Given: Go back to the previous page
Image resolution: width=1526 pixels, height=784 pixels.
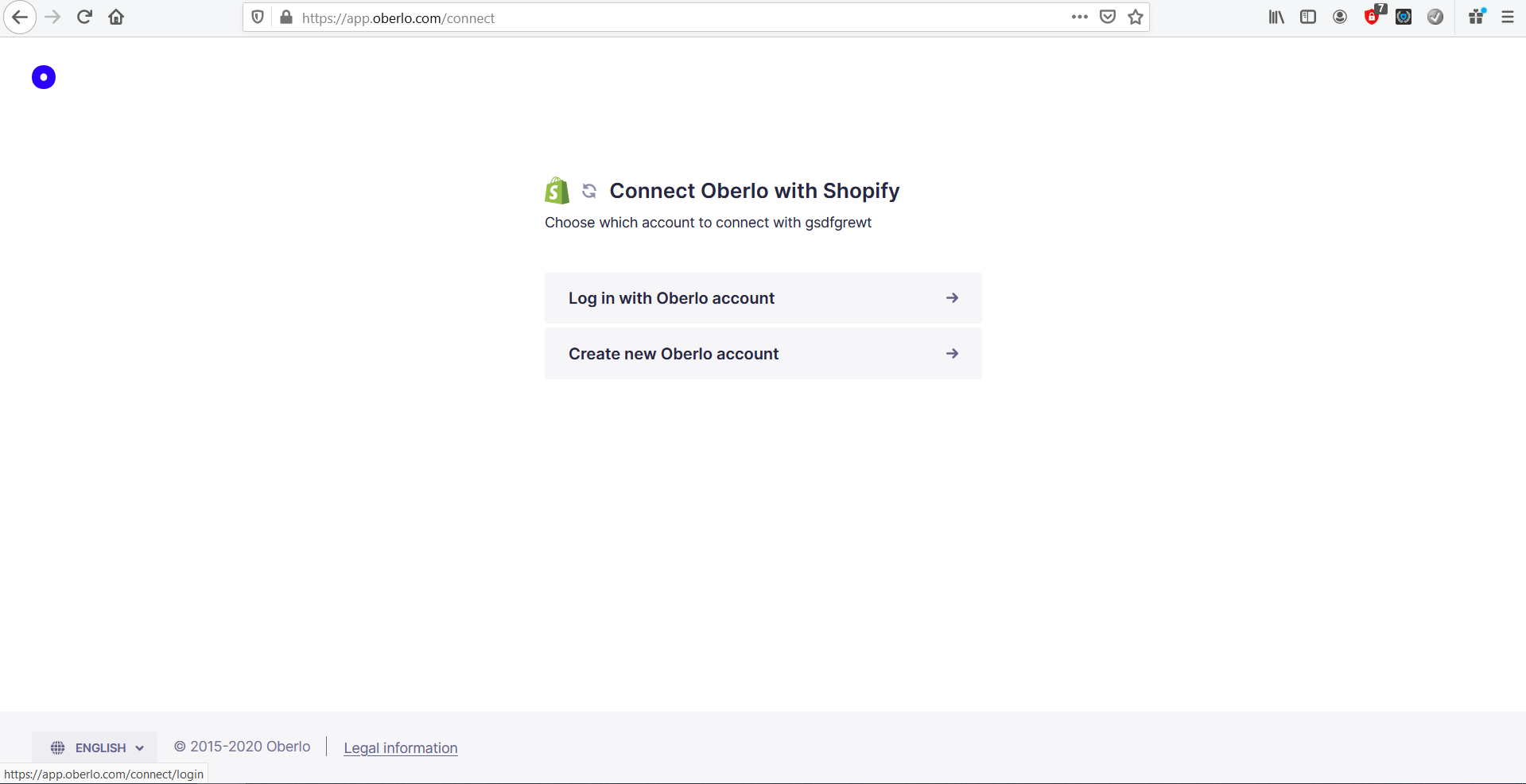Looking at the screenshot, I should [x=19, y=17].
